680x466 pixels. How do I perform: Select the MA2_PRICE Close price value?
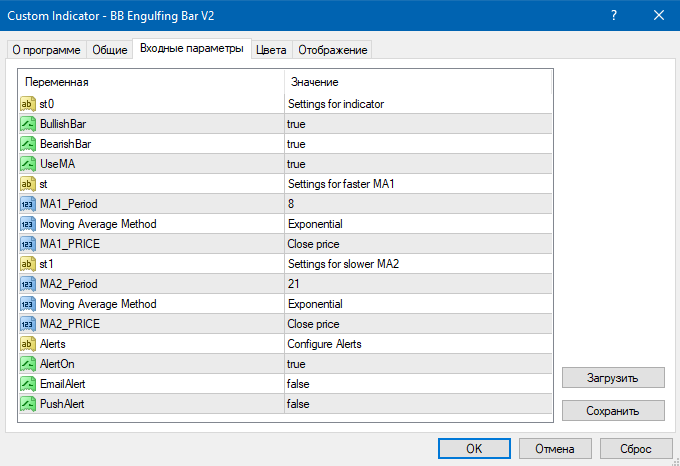(313, 324)
